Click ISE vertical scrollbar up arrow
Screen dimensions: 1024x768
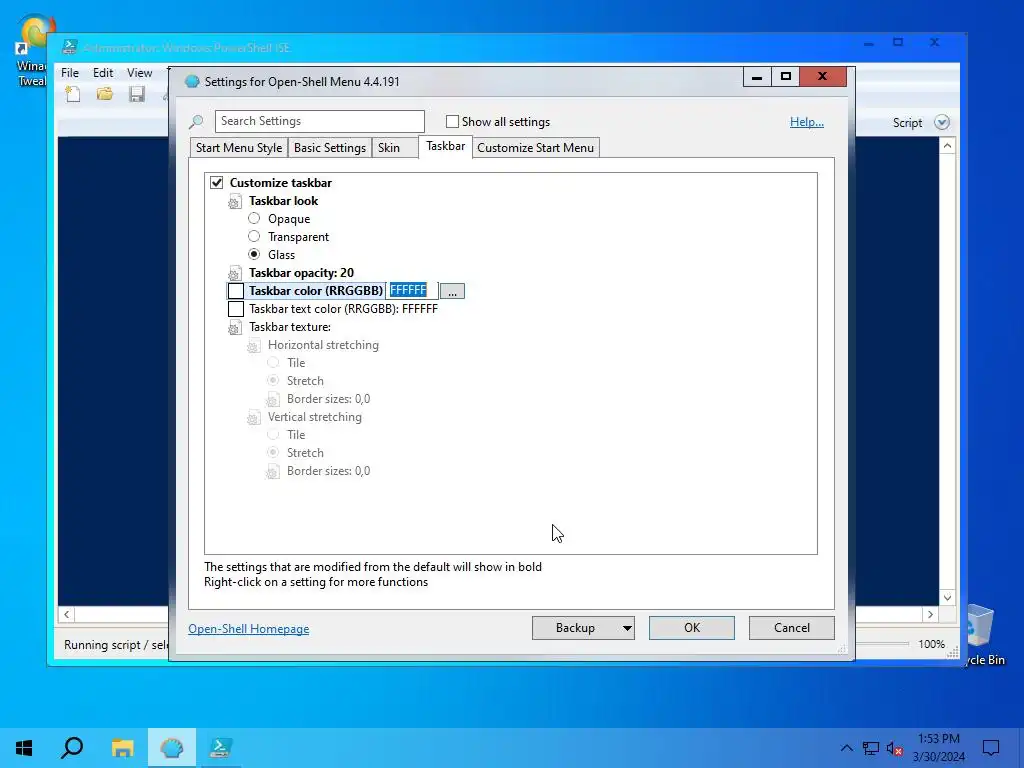[x=948, y=146]
